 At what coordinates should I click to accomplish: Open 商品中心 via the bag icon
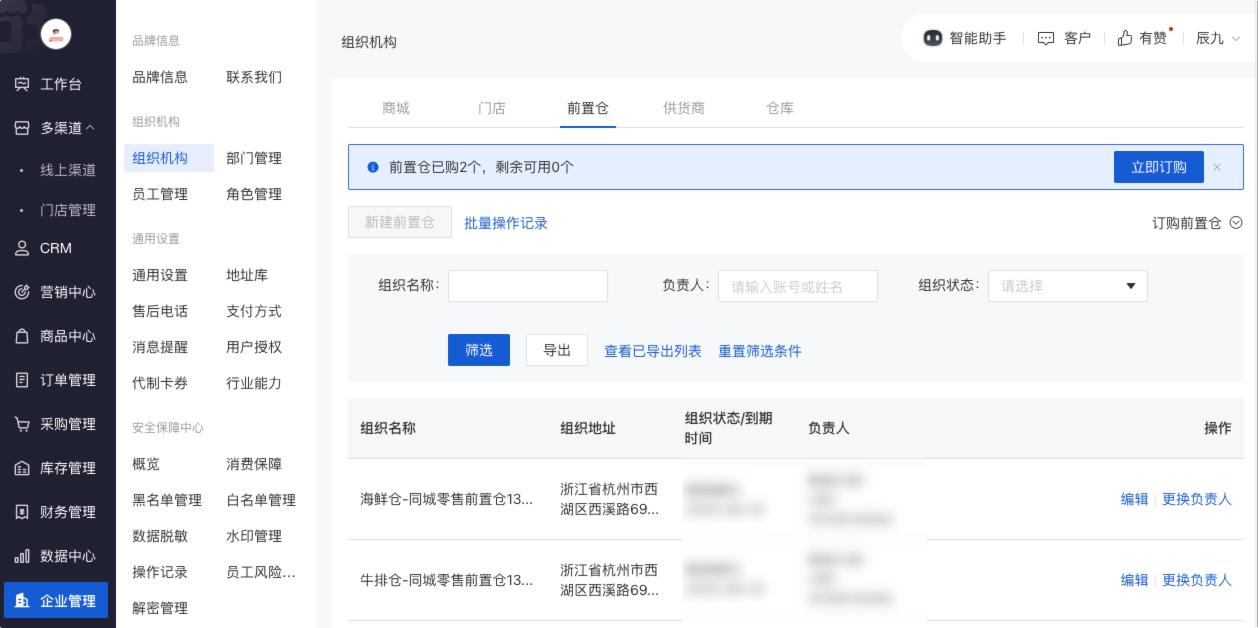click(x=22, y=337)
